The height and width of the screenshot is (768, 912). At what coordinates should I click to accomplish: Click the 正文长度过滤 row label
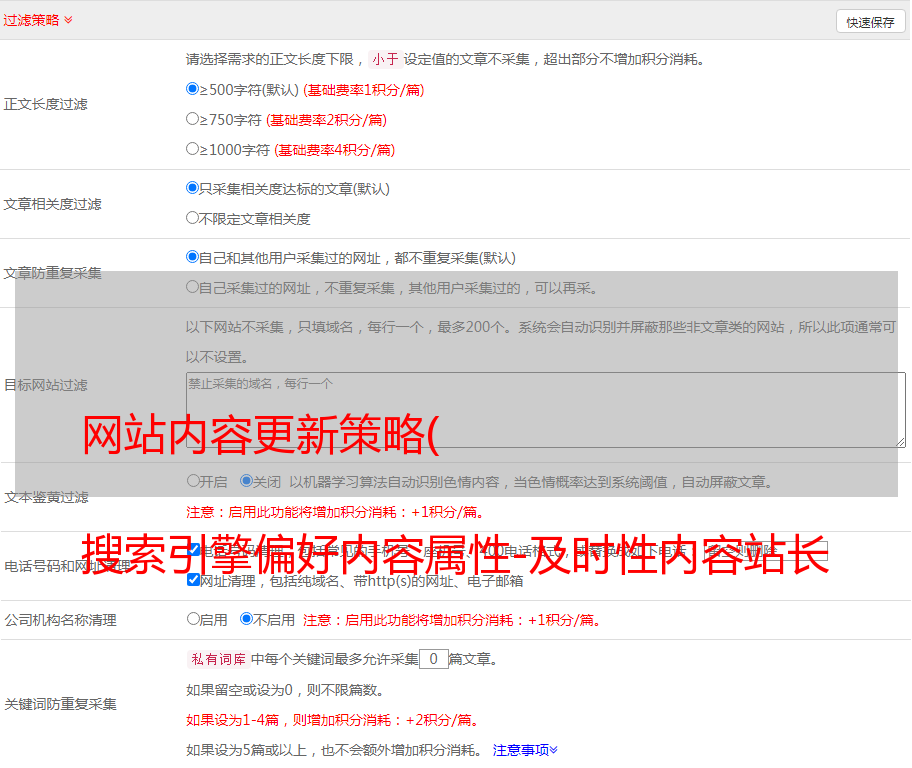click(45, 104)
